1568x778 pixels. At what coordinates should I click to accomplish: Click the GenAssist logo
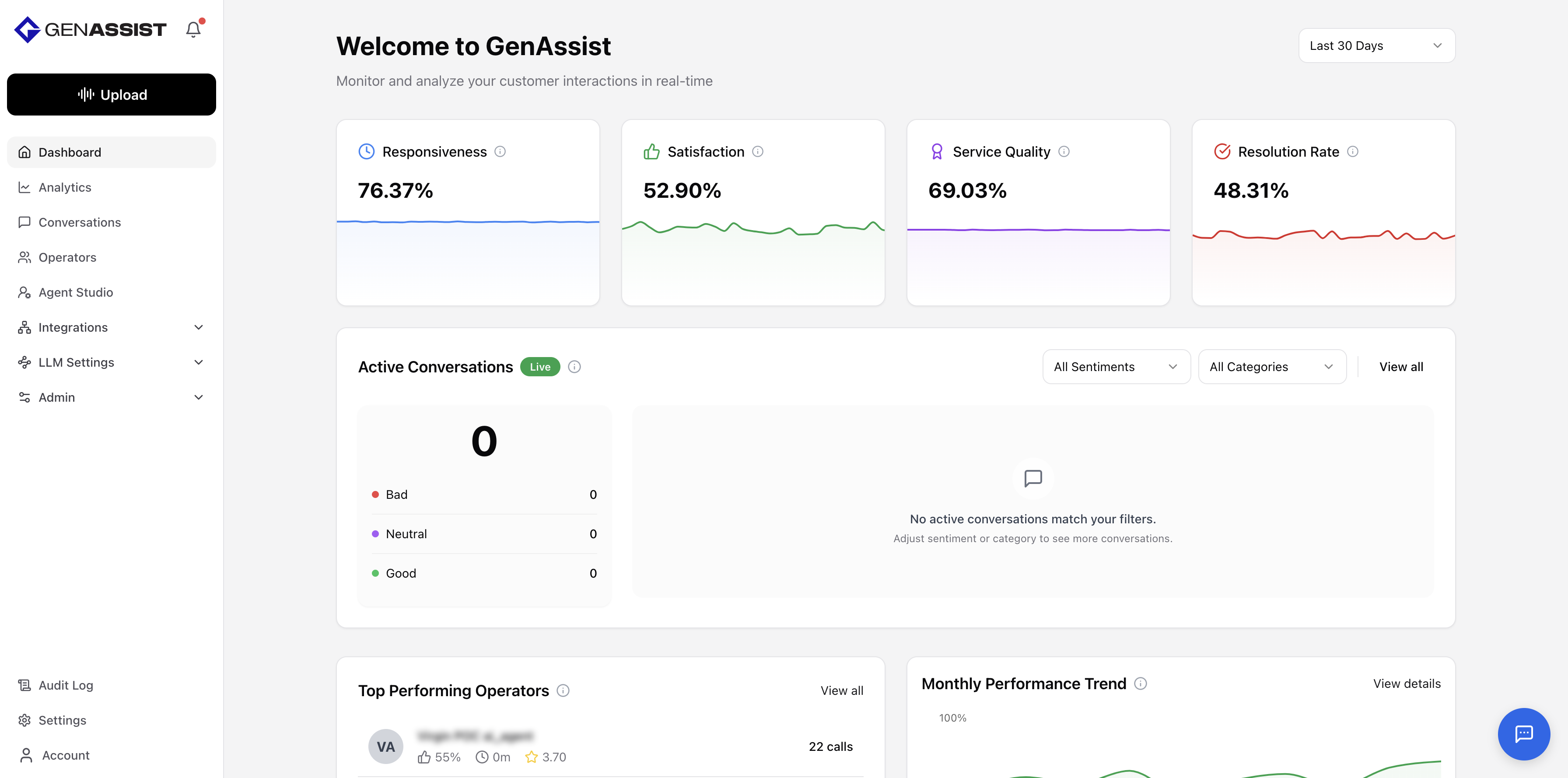(x=90, y=29)
